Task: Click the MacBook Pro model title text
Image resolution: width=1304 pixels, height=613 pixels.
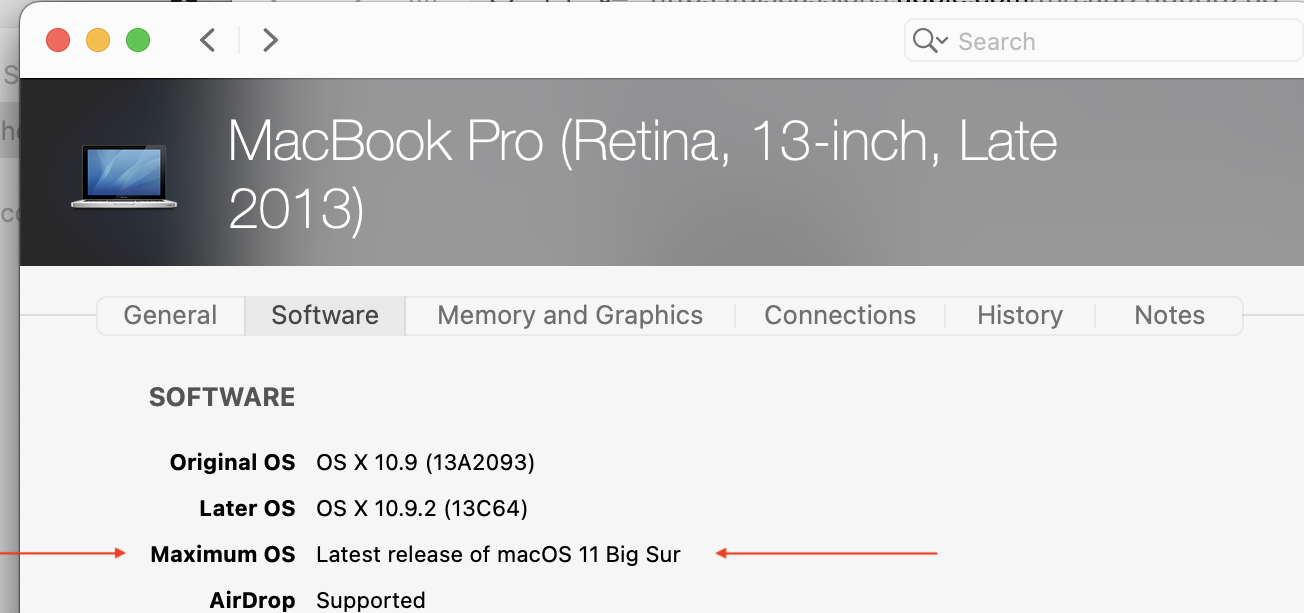Action: (642, 173)
